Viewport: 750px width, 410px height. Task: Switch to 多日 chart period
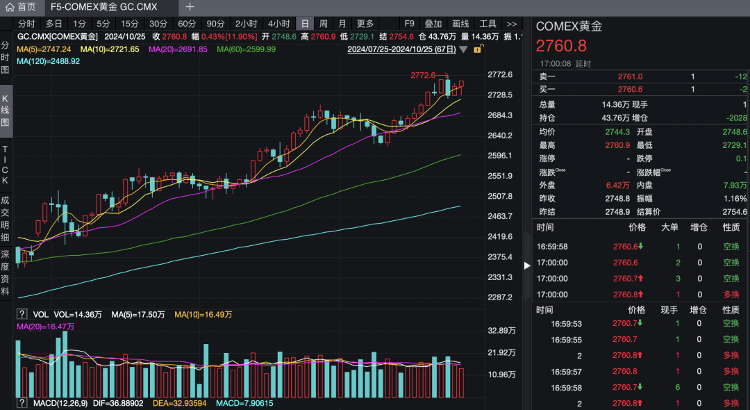pyautogui.click(x=54, y=23)
